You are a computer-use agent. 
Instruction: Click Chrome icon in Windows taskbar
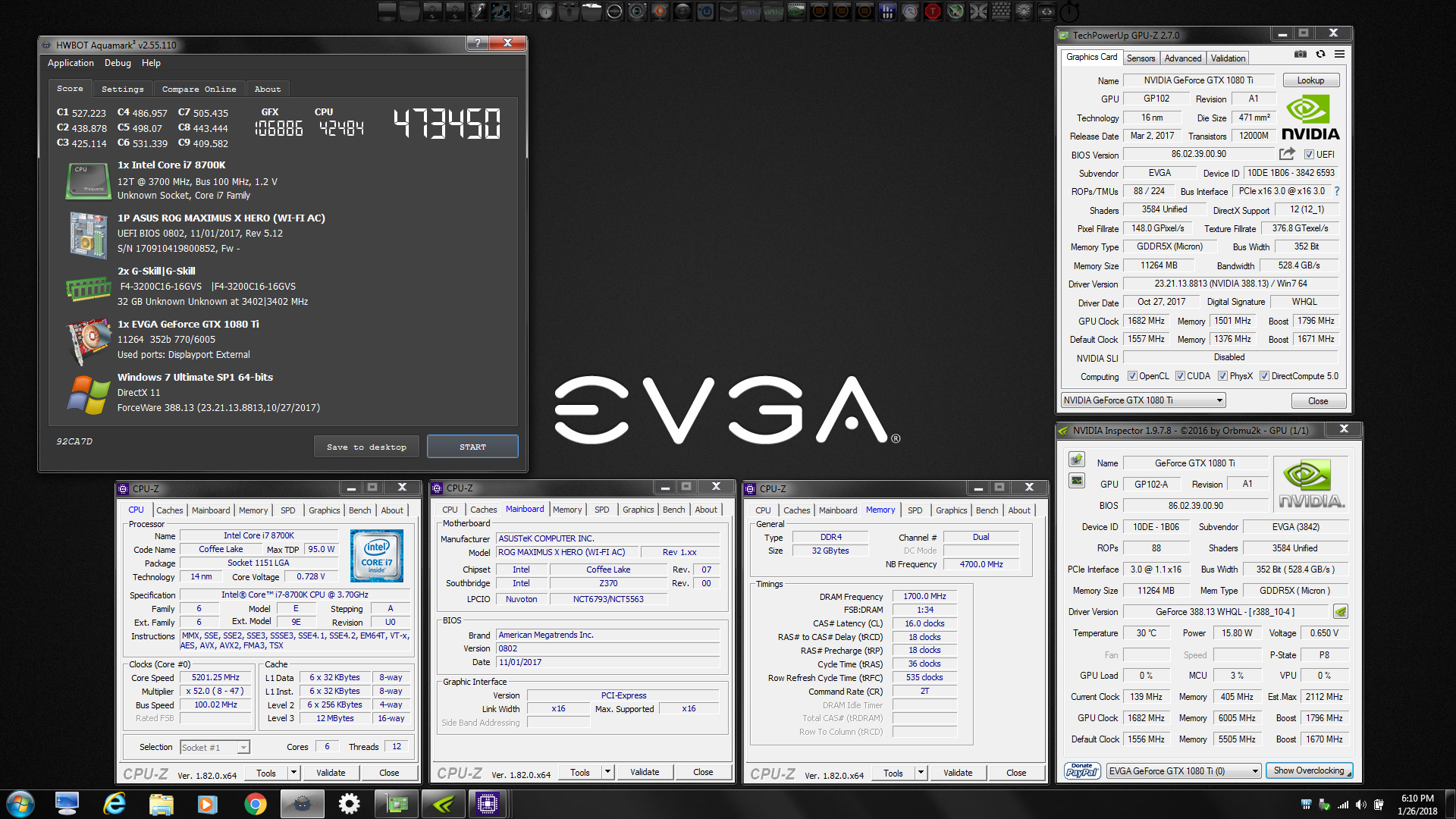[x=256, y=804]
